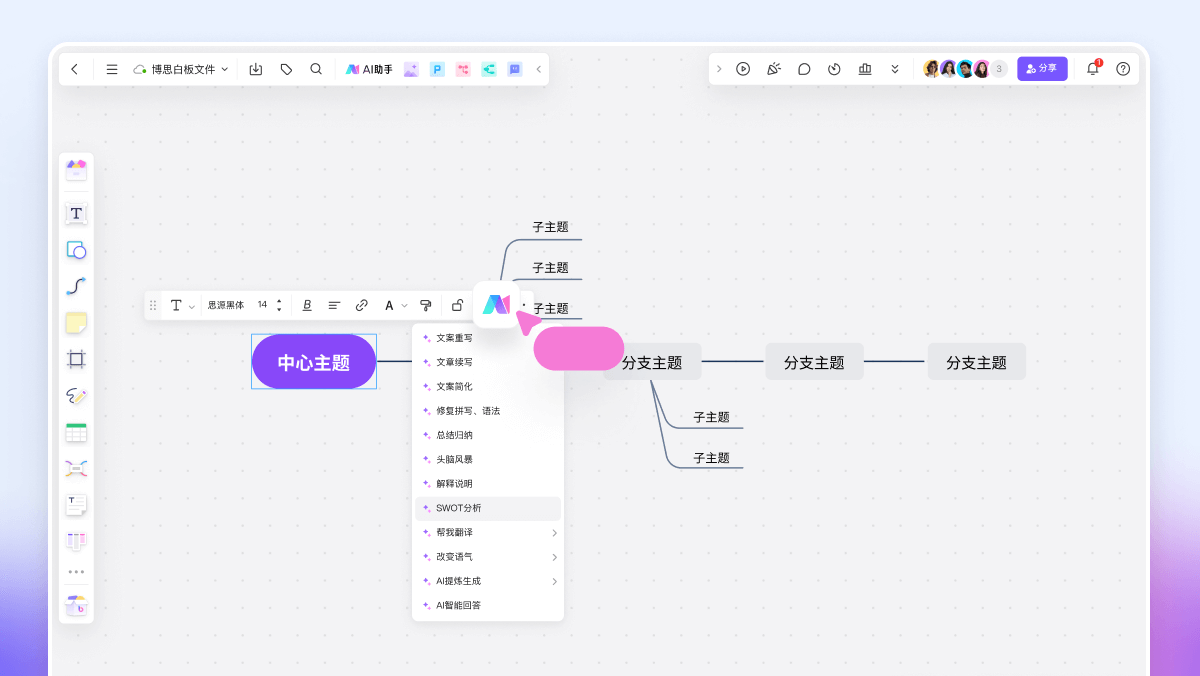Image resolution: width=1200 pixels, height=676 pixels.
Task: Select the sticky note tool
Action: pyautogui.click(x=76, y=323)
